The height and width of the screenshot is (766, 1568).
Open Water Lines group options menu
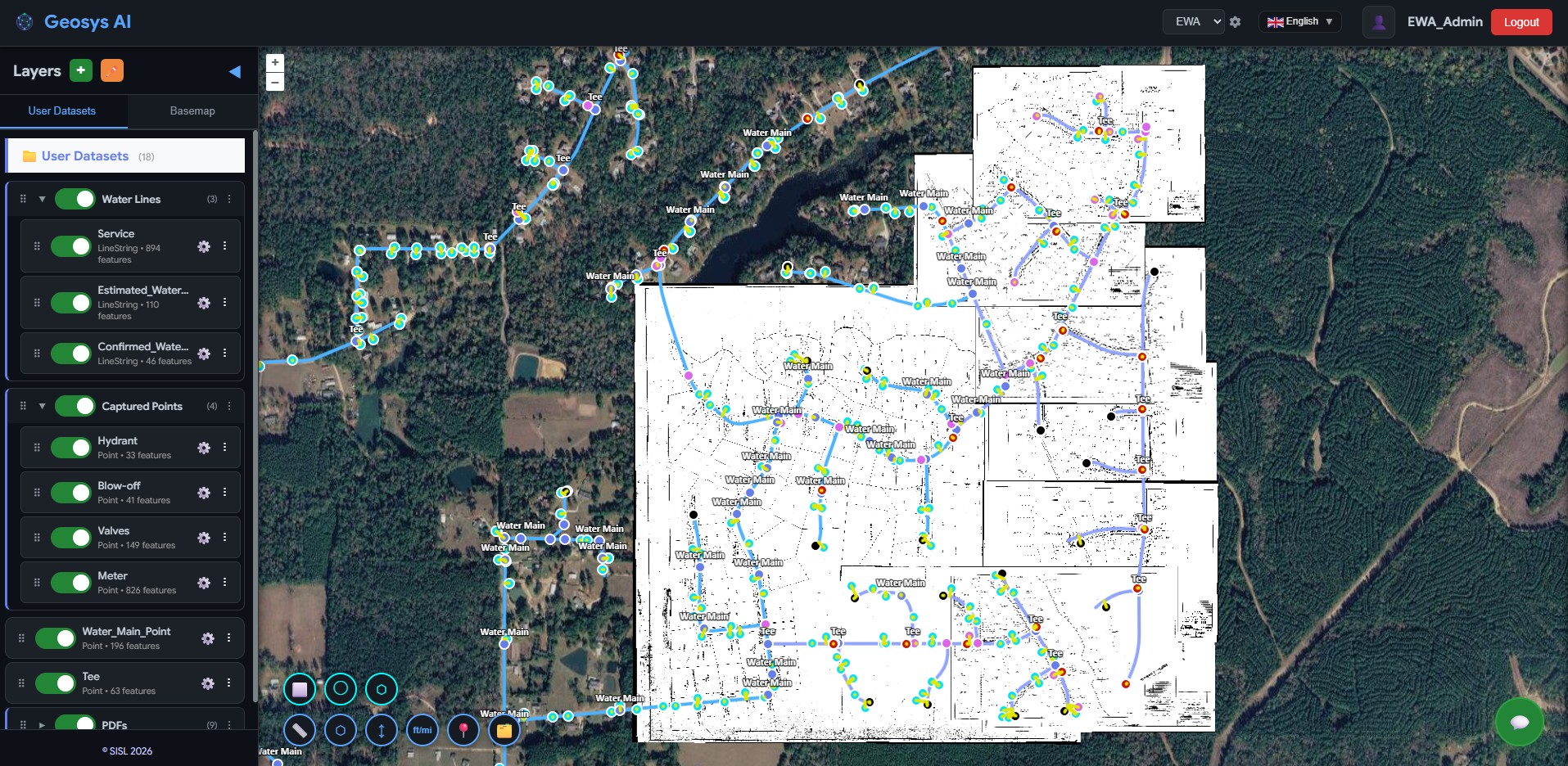click(x=229, y=199)
